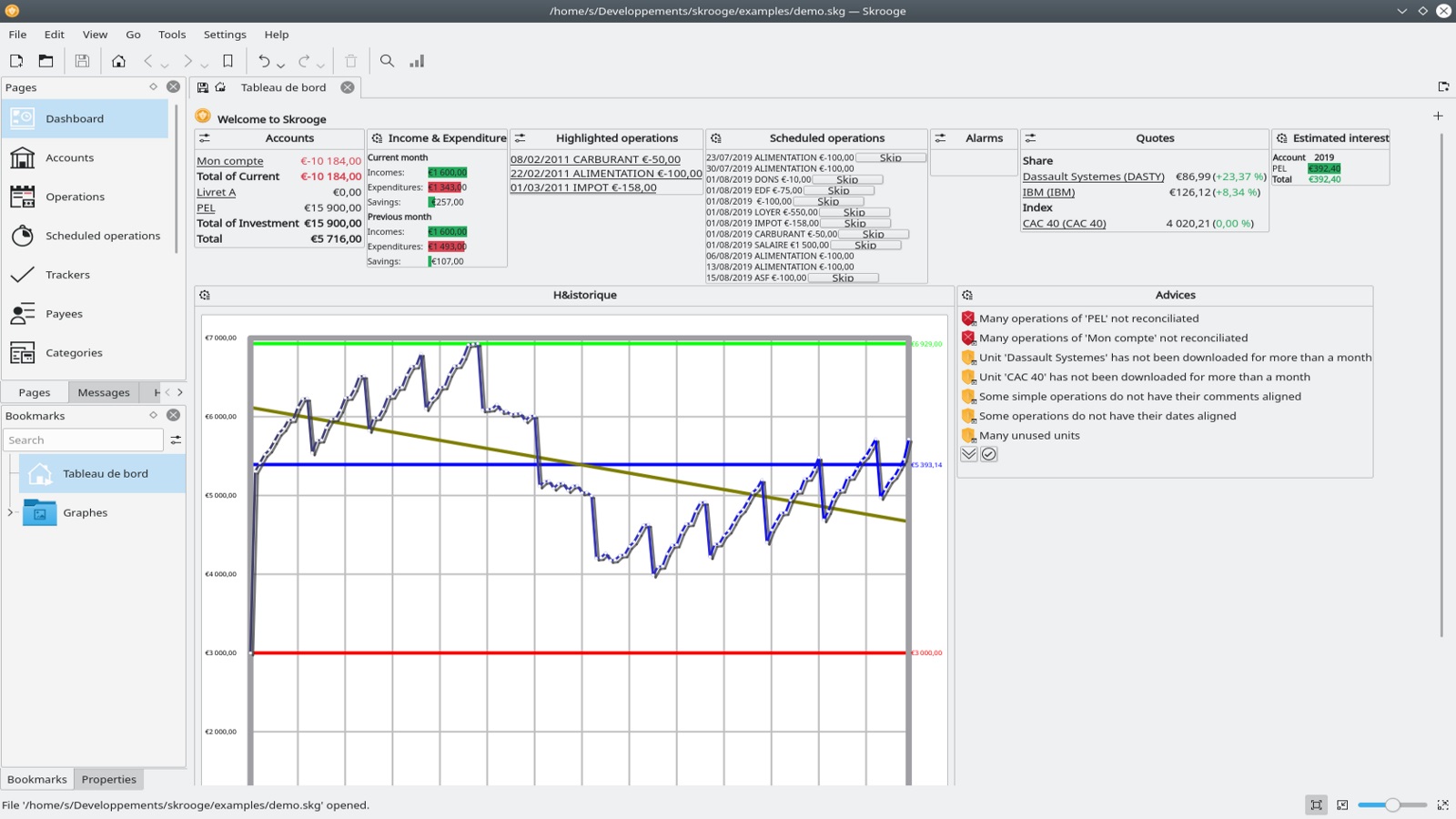The height and width of the screenshot is (819, 1456).
Task: Expand the Graphes bookmark folder
Action: 9,512
